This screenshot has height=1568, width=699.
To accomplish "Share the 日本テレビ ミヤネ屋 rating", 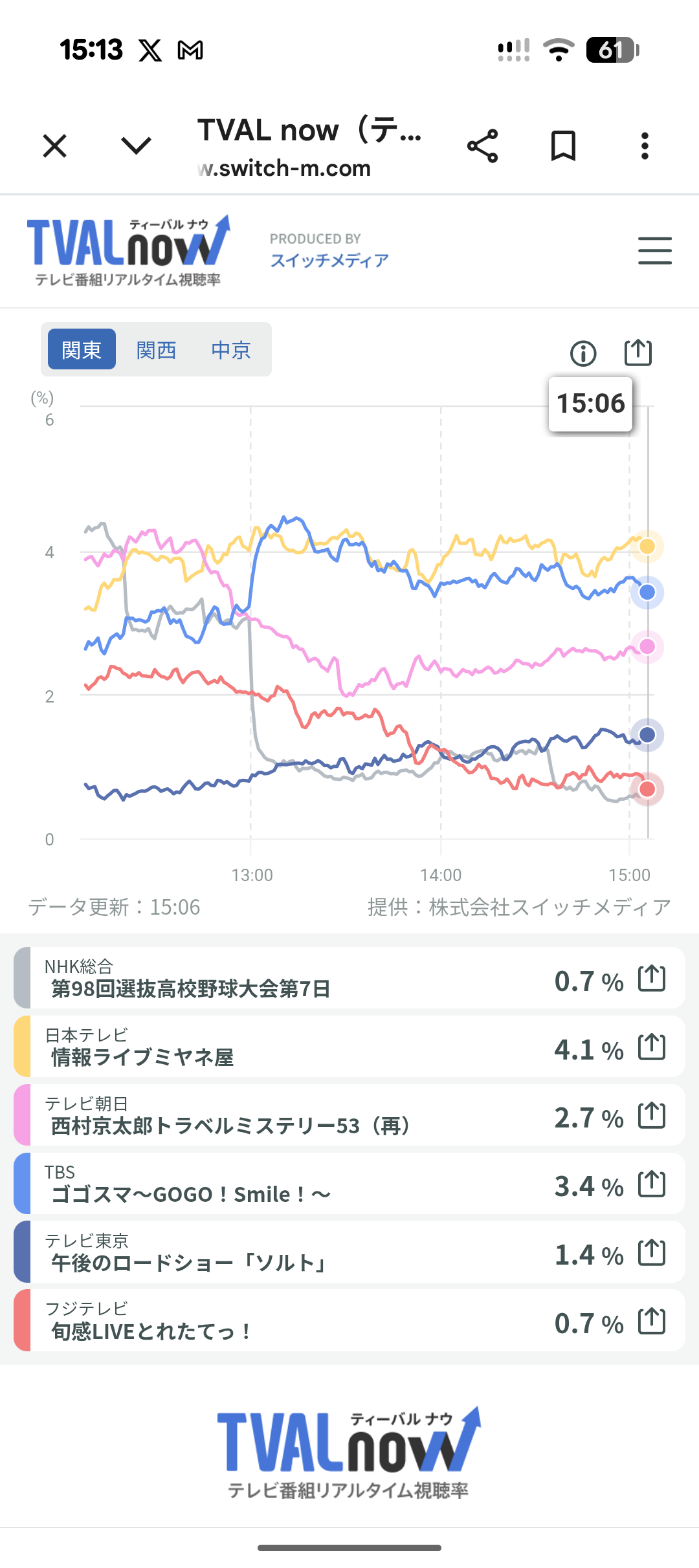I will point(652,1047).
